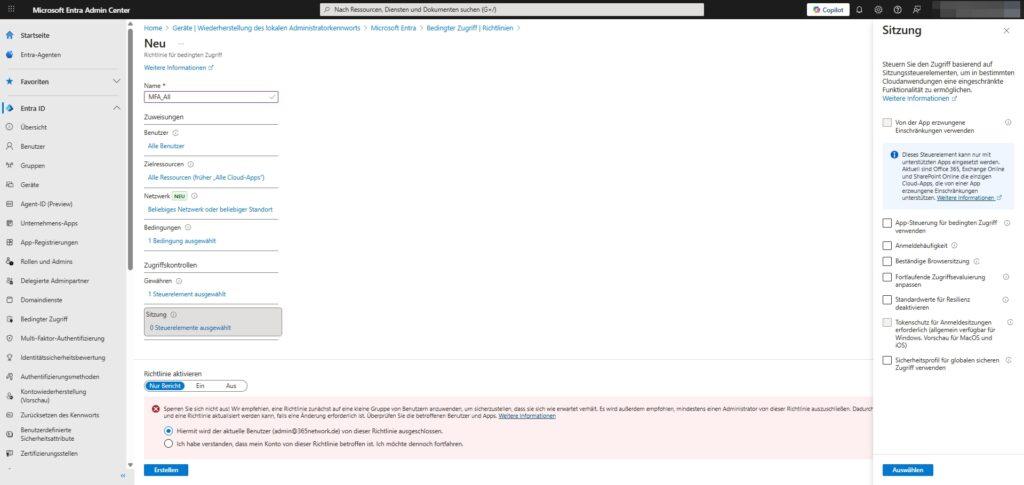Open the 1 Bedingung ausgewählt link
The image size is (1024, 485).
182,241
